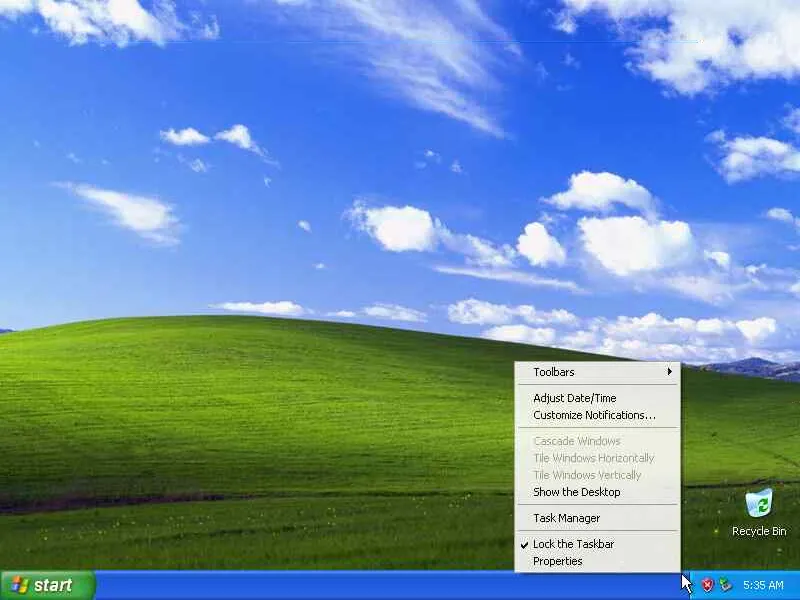This screenshot has width=800, height=600.
Task: Select Show the Desktop
Action: click(598, 492)
